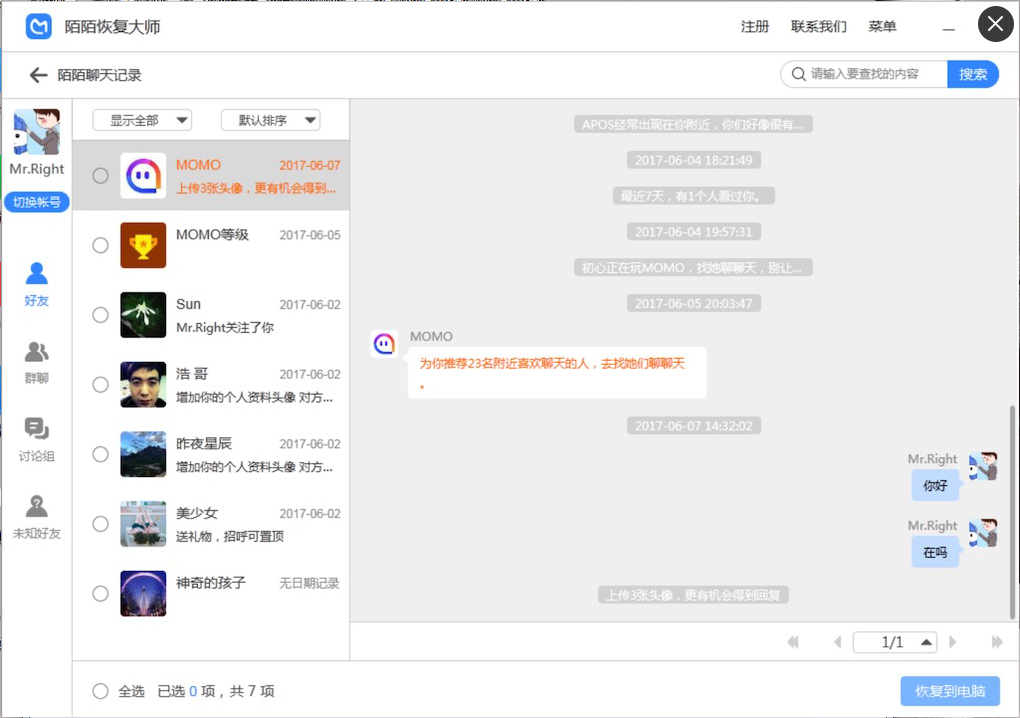
Task: Open 联系我们 in the title bar
Action: click(818, 27)
